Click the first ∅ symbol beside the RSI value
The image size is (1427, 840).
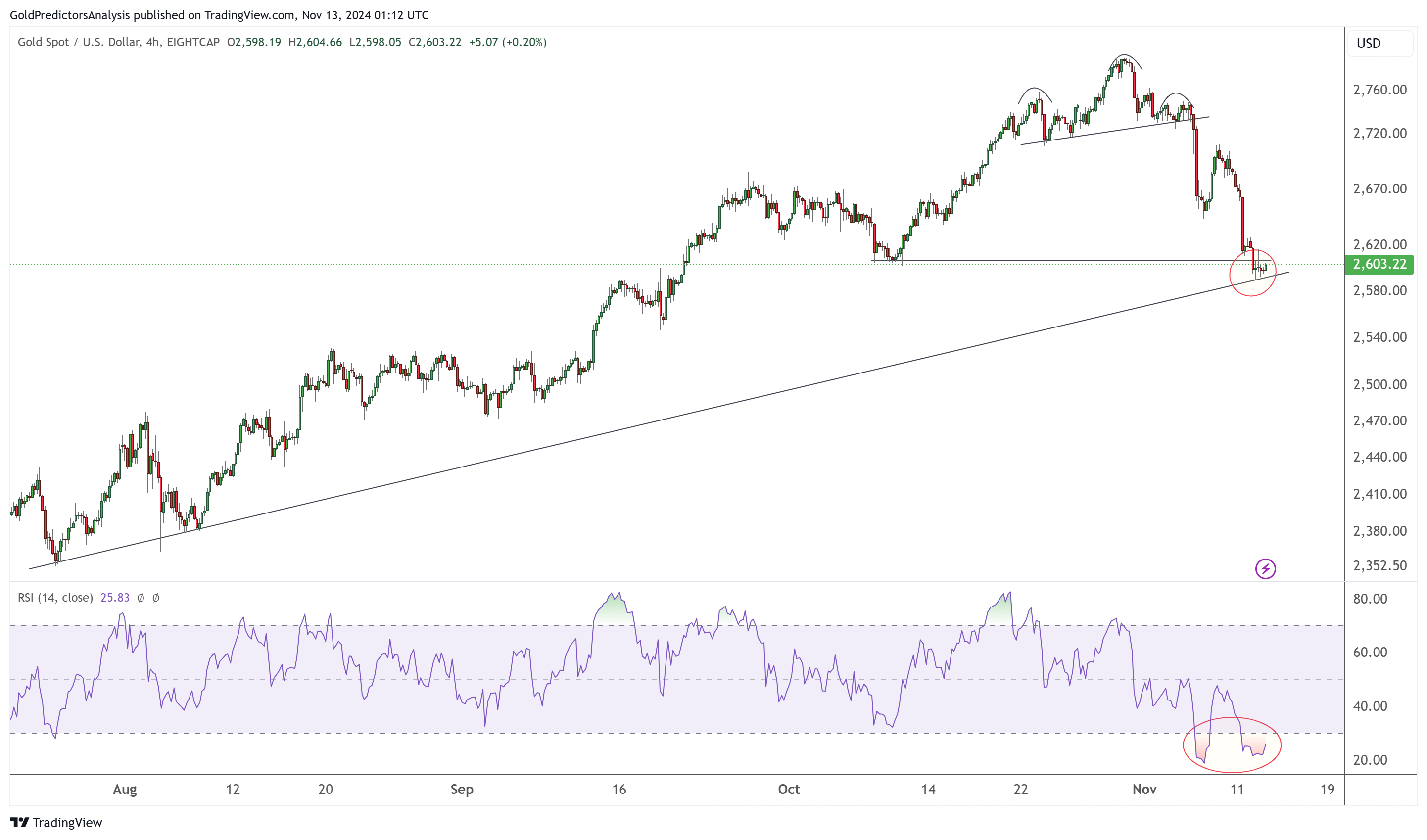[141, 598]
